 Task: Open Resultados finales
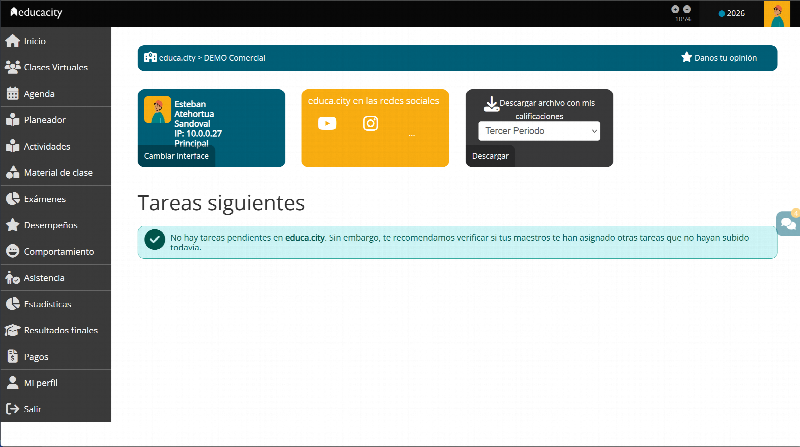[x=55, y=331]
